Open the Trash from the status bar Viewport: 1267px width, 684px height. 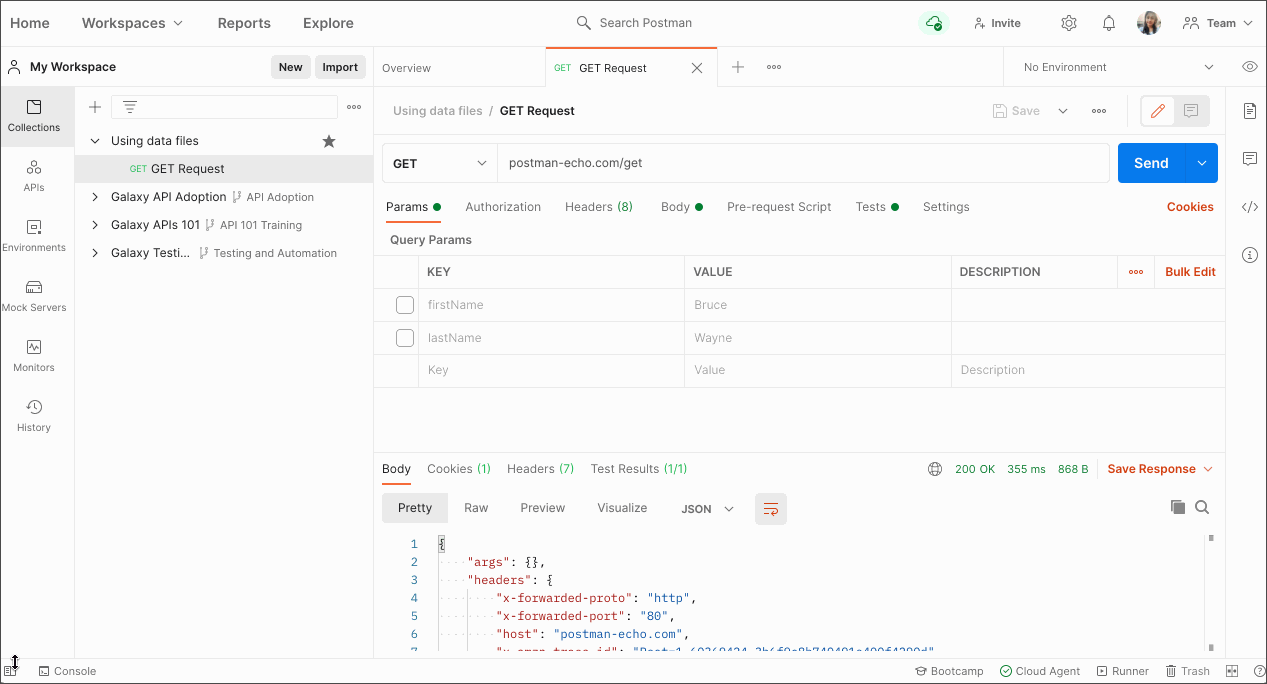pos(1187,671)
